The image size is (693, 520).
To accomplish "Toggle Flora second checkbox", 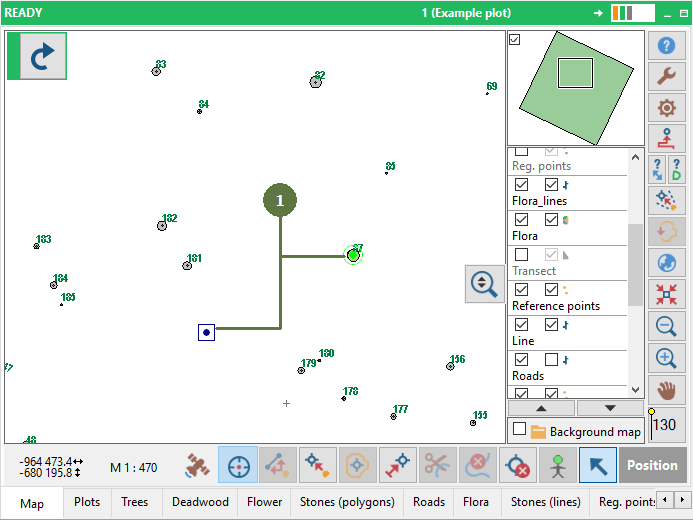I will [x=551, y=219].
